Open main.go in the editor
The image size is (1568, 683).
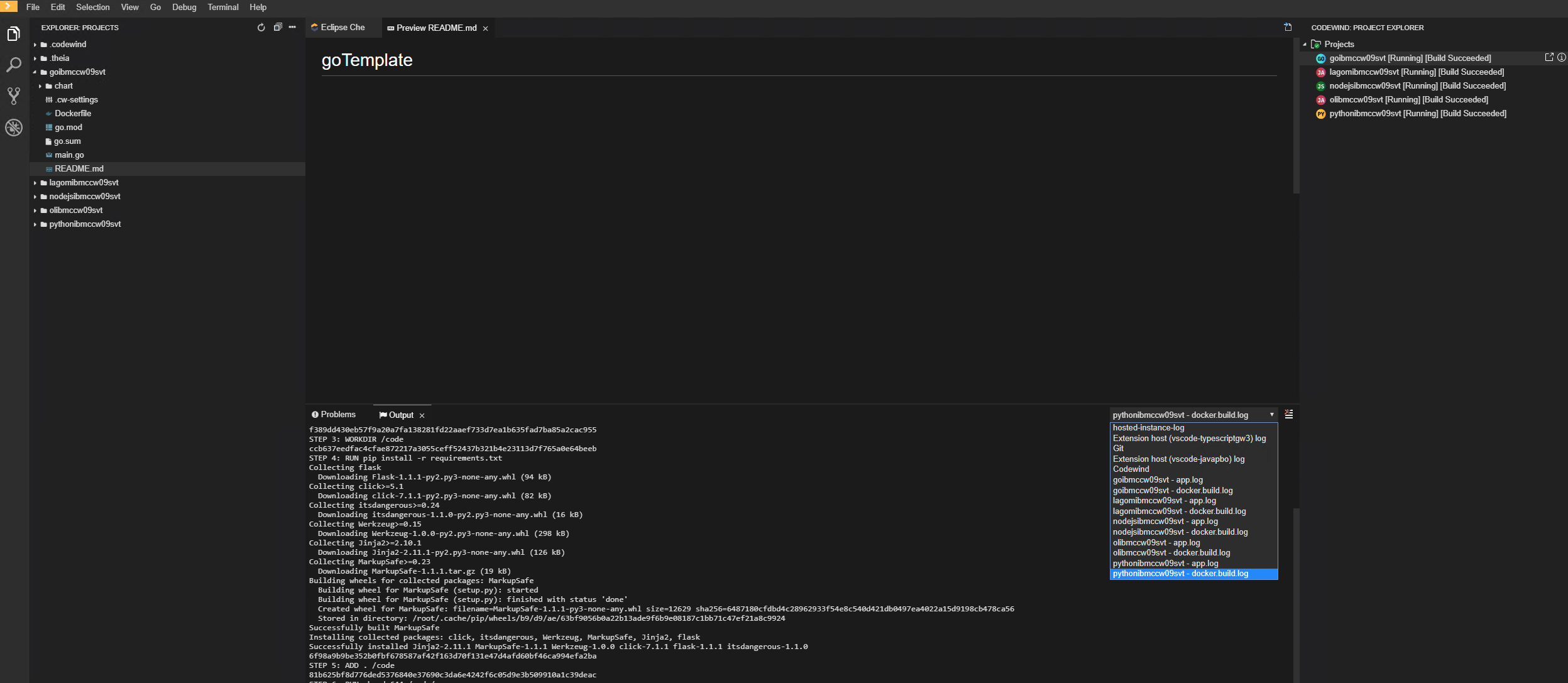[70, 155]
